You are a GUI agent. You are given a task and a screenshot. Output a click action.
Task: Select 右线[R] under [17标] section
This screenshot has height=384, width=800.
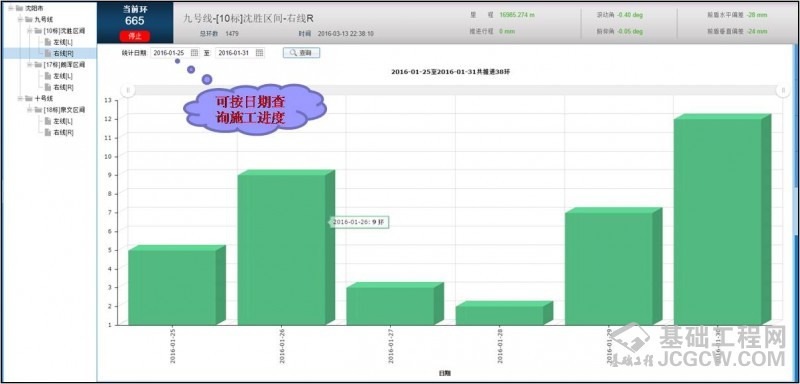coord(63,87)
